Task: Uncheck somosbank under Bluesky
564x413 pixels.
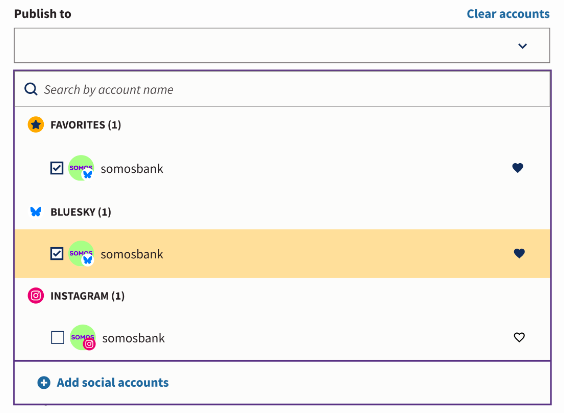Action: click(x=57, y=254)
